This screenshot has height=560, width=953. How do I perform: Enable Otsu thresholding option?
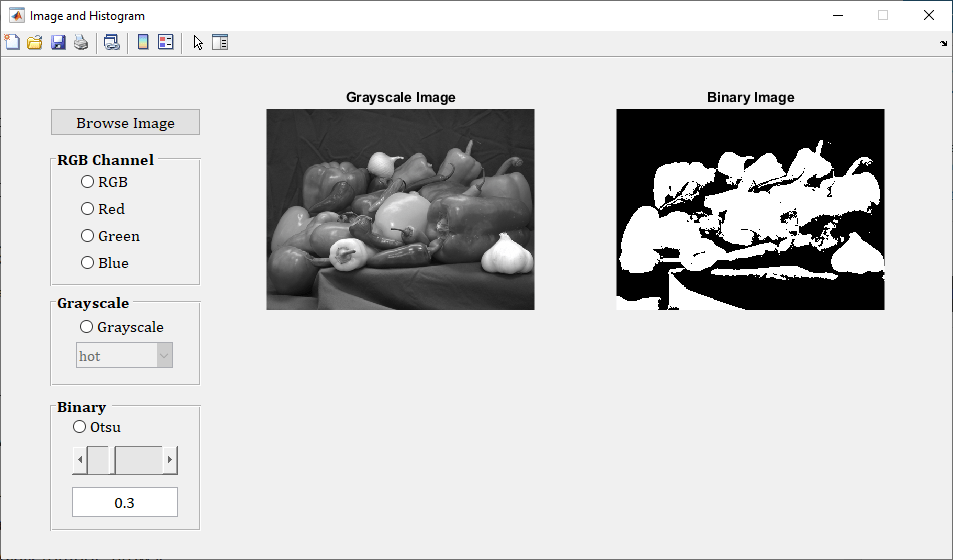point(80,427)
